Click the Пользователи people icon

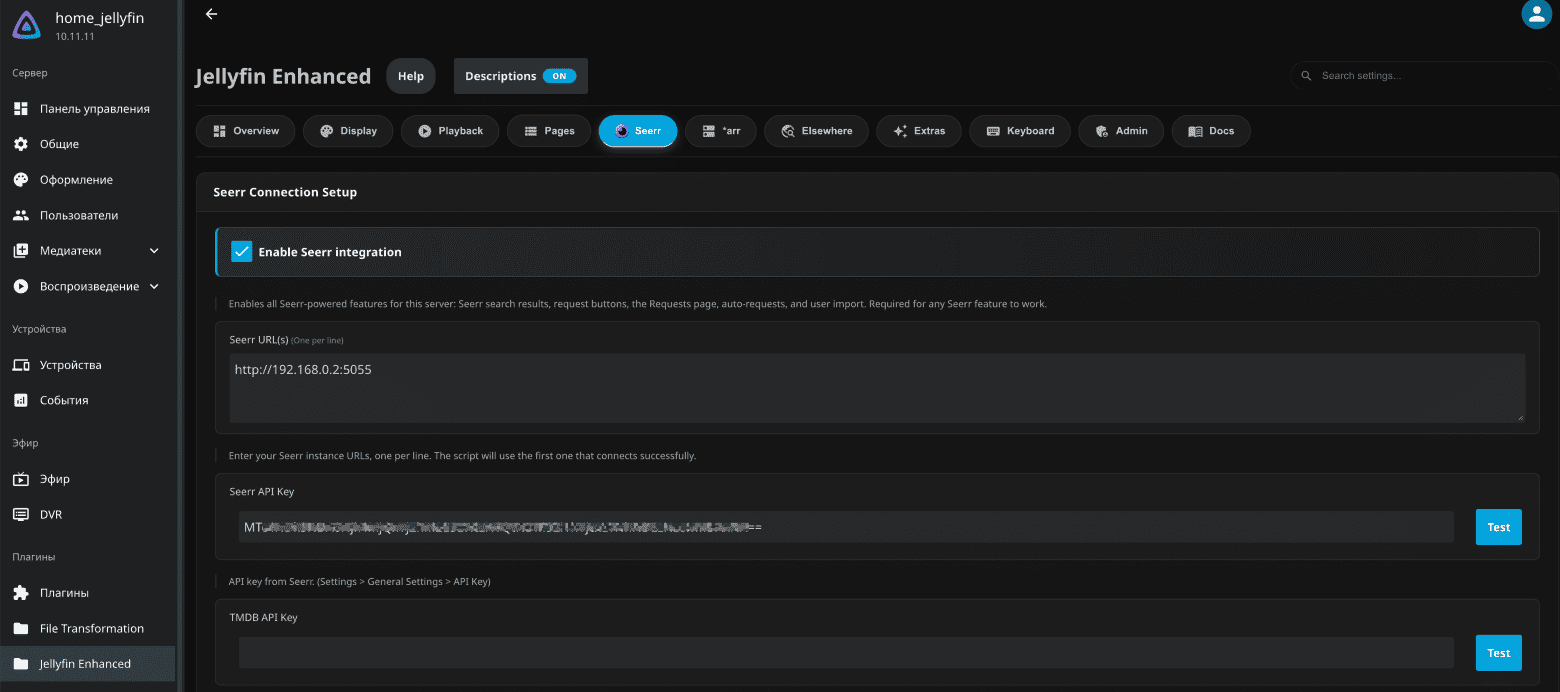point(21,215)
